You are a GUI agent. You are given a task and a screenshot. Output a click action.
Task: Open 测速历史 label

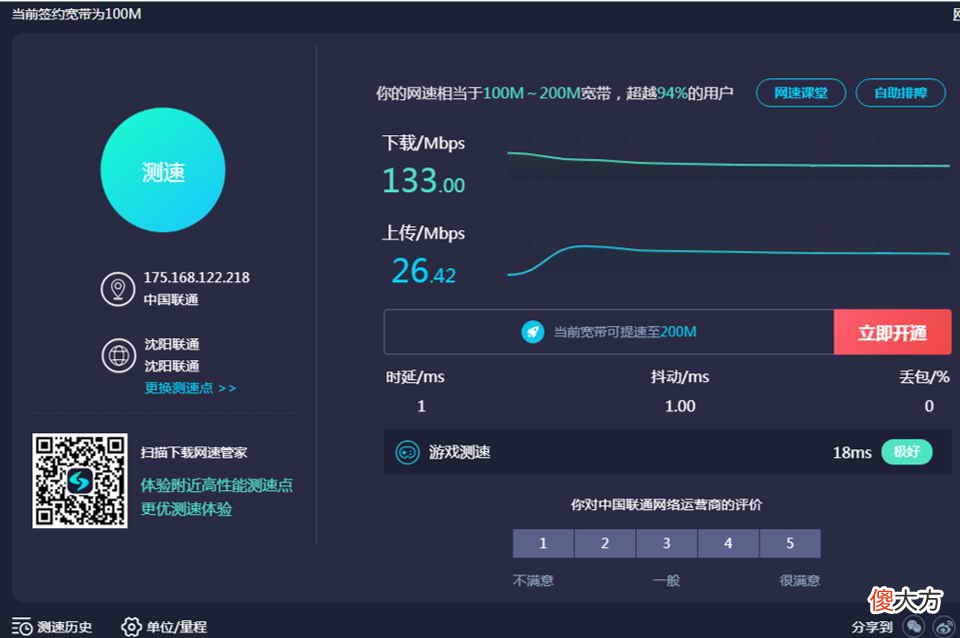[x=65, y=627]
